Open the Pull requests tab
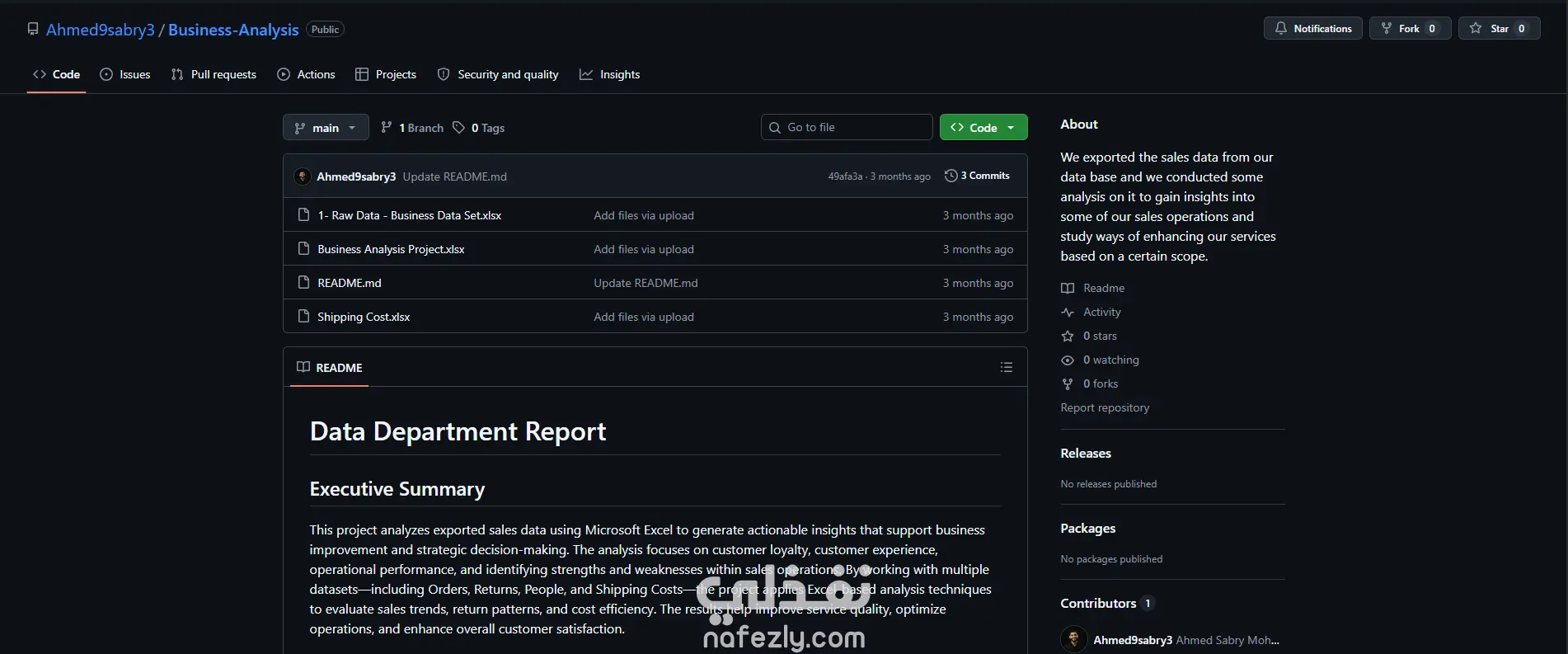The height and width of the screenshot is (654, 1568). coord(214,74)
